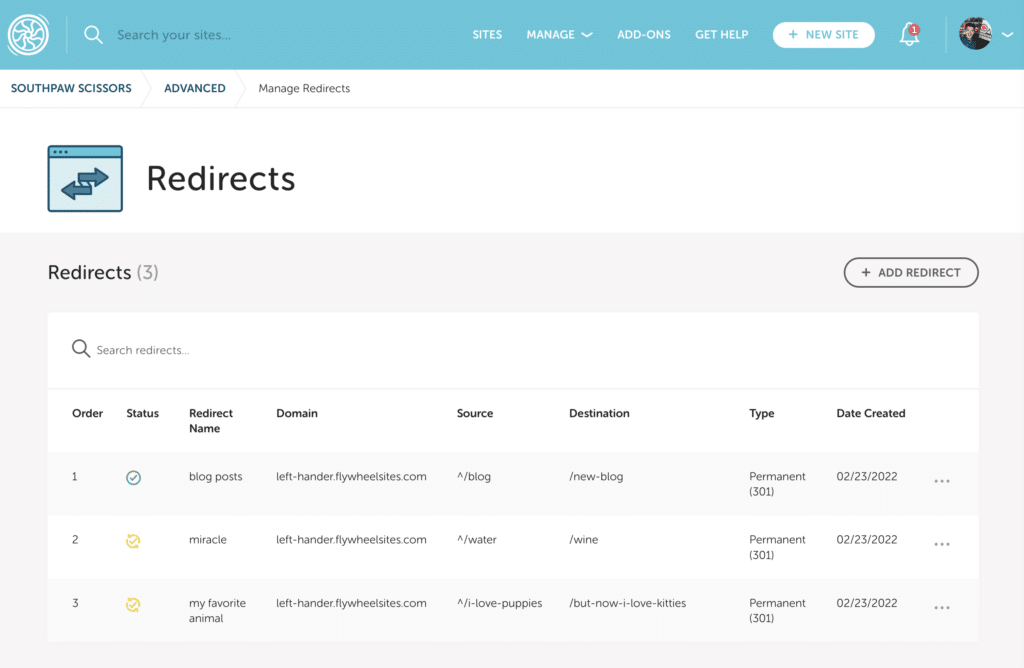Open the ADD-ONS menu item
Image resolution: width=1024 pixels, height=668 pixels.
point(643,34)
